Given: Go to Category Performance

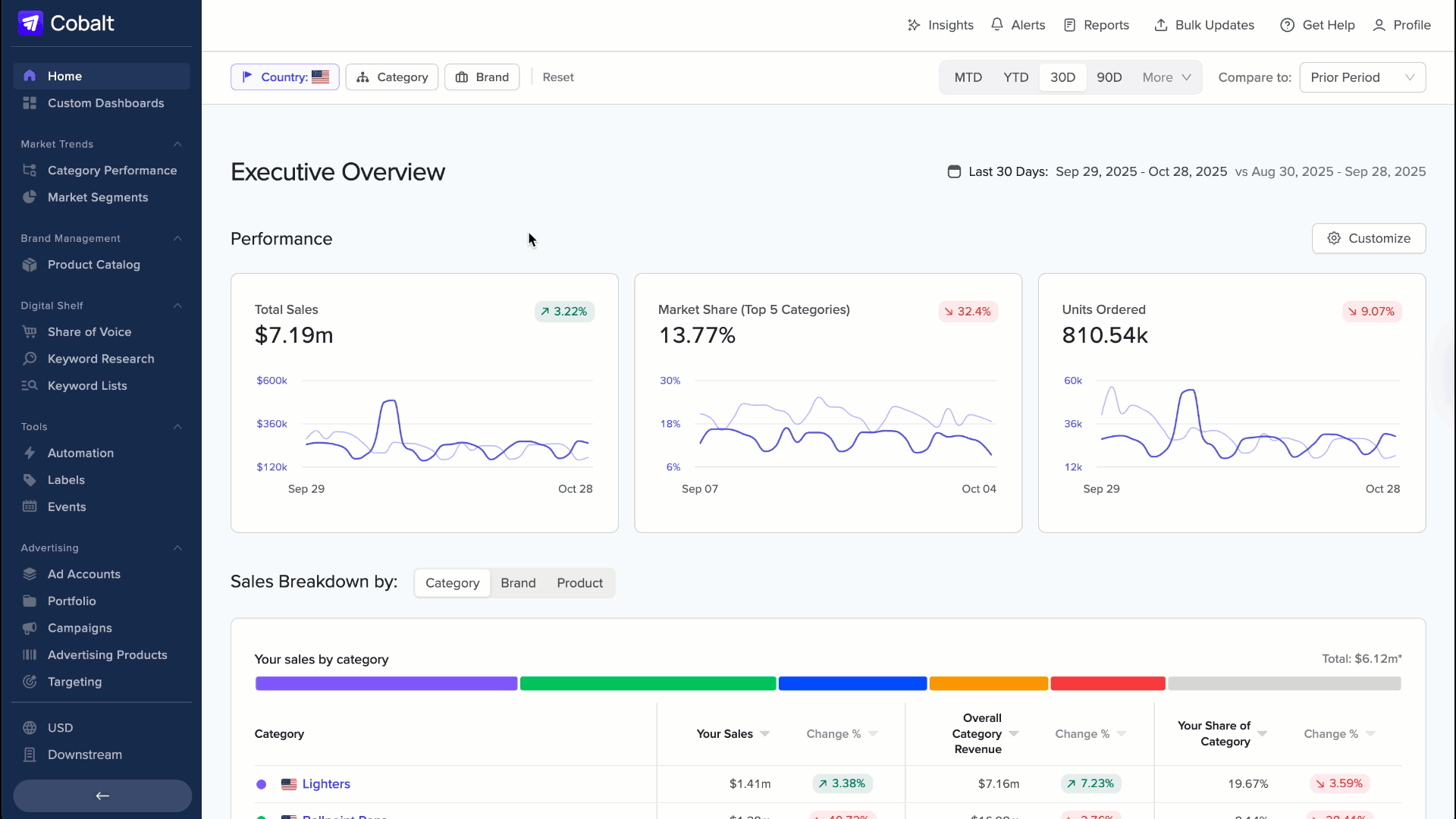Looking at the screenshot, I should pos(102,171).
